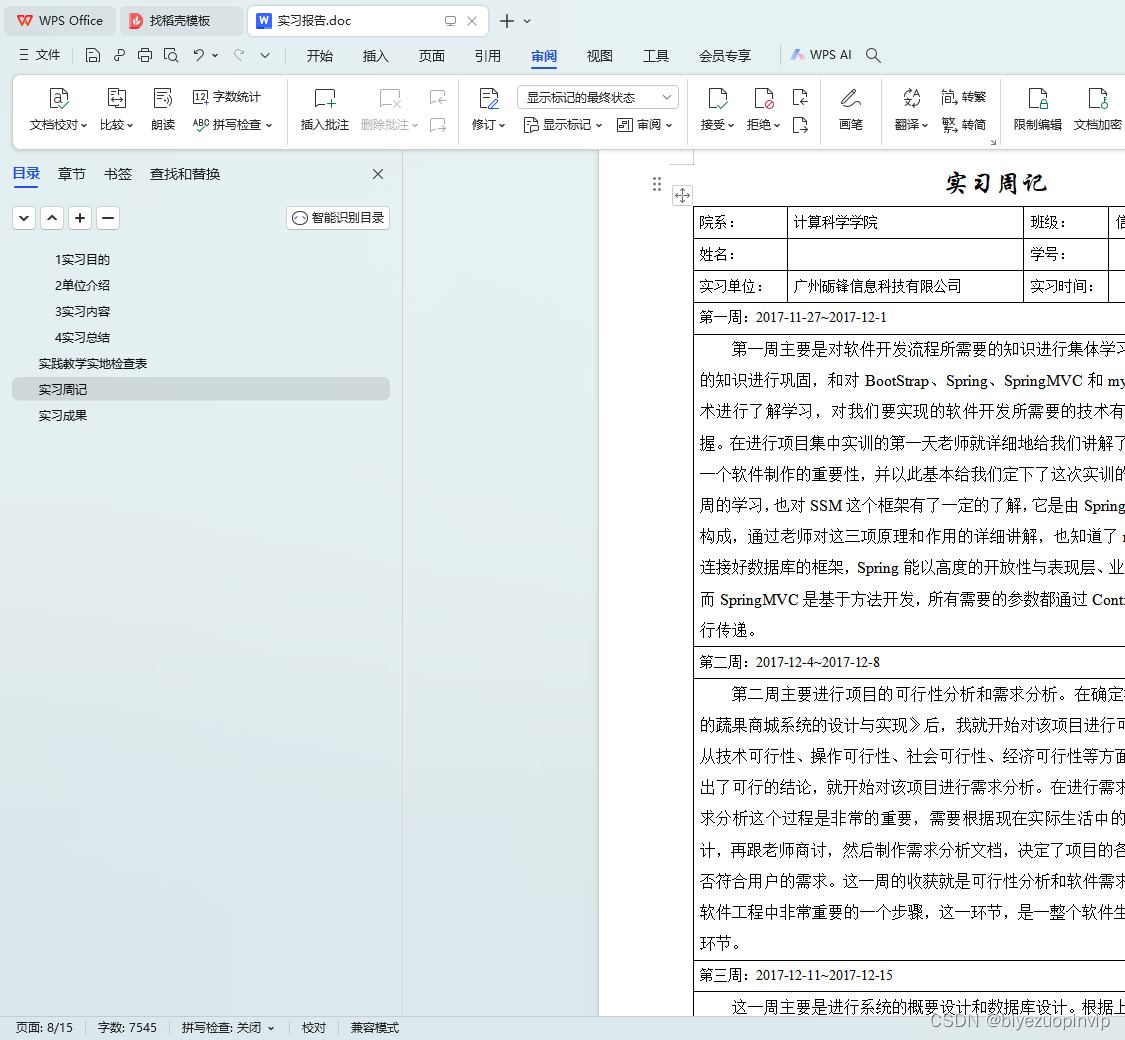
Task: Open 查找和替换 navigation tab
Action: pos(185,174)
